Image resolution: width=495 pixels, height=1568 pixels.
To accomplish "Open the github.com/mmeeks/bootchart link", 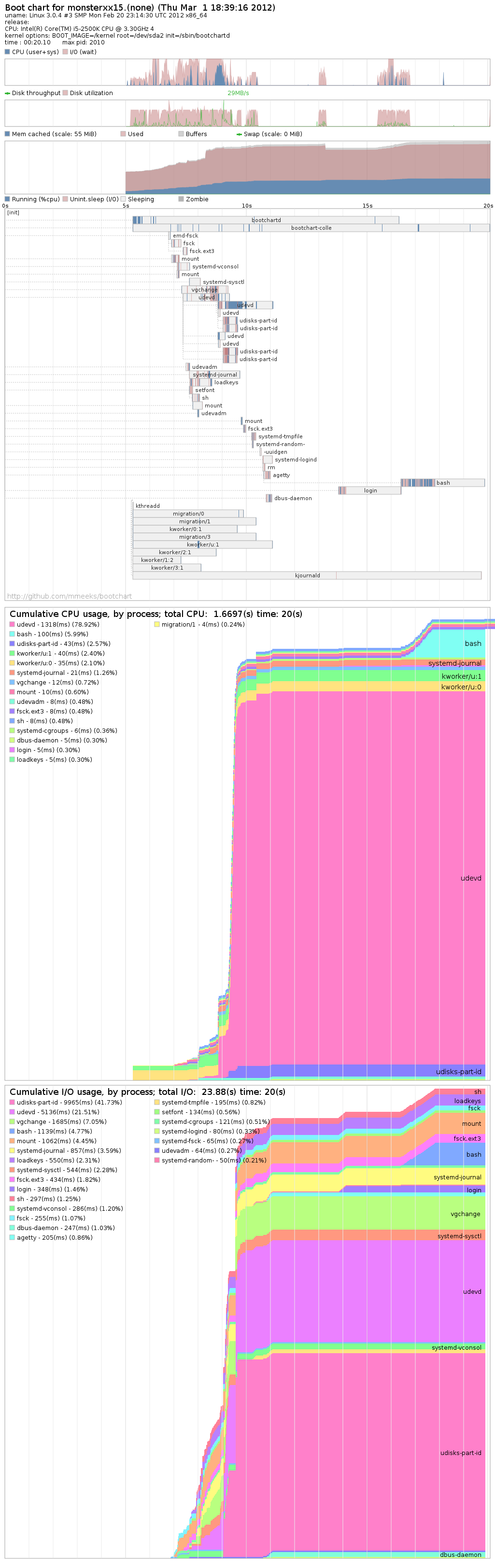I will pos(69,596).
